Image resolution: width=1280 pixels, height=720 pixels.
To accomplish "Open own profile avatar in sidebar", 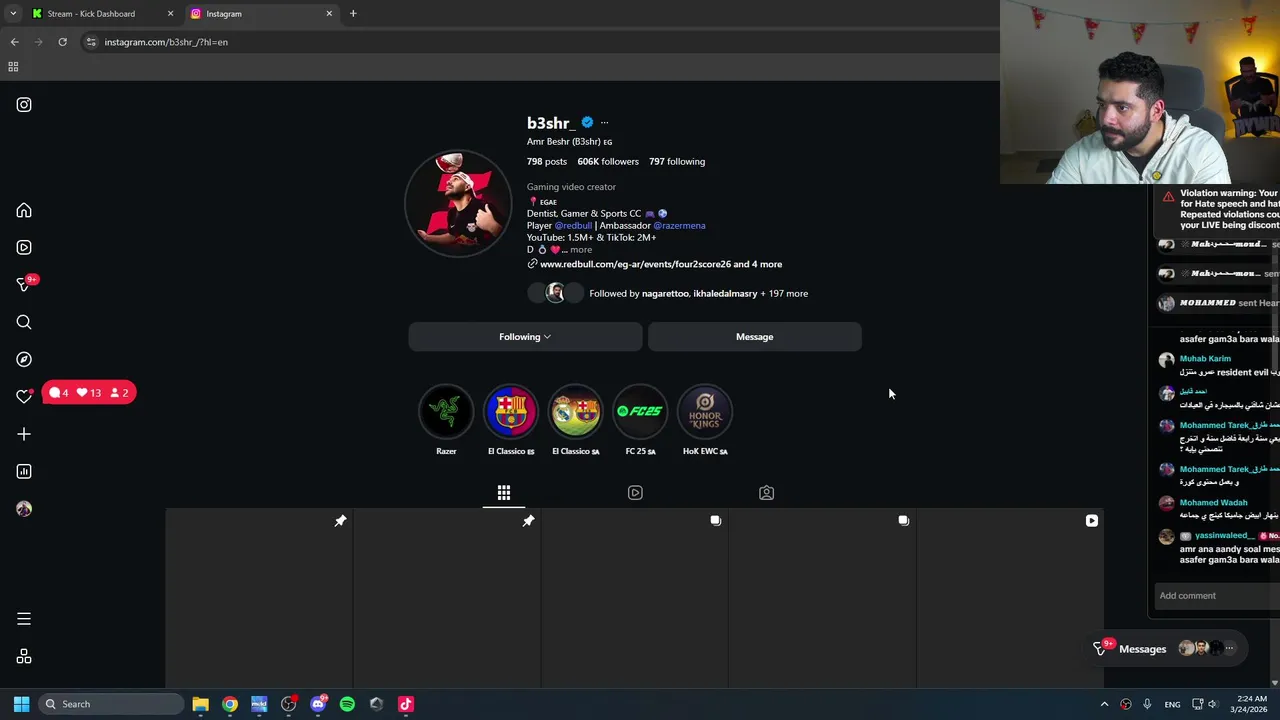I will (x=24, y=509).
